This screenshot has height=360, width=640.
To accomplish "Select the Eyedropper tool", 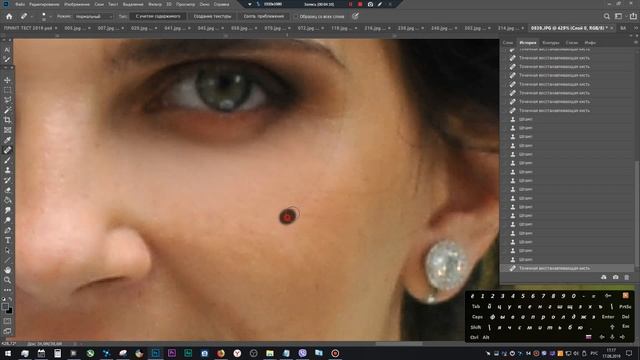I will tap(7, 140).
